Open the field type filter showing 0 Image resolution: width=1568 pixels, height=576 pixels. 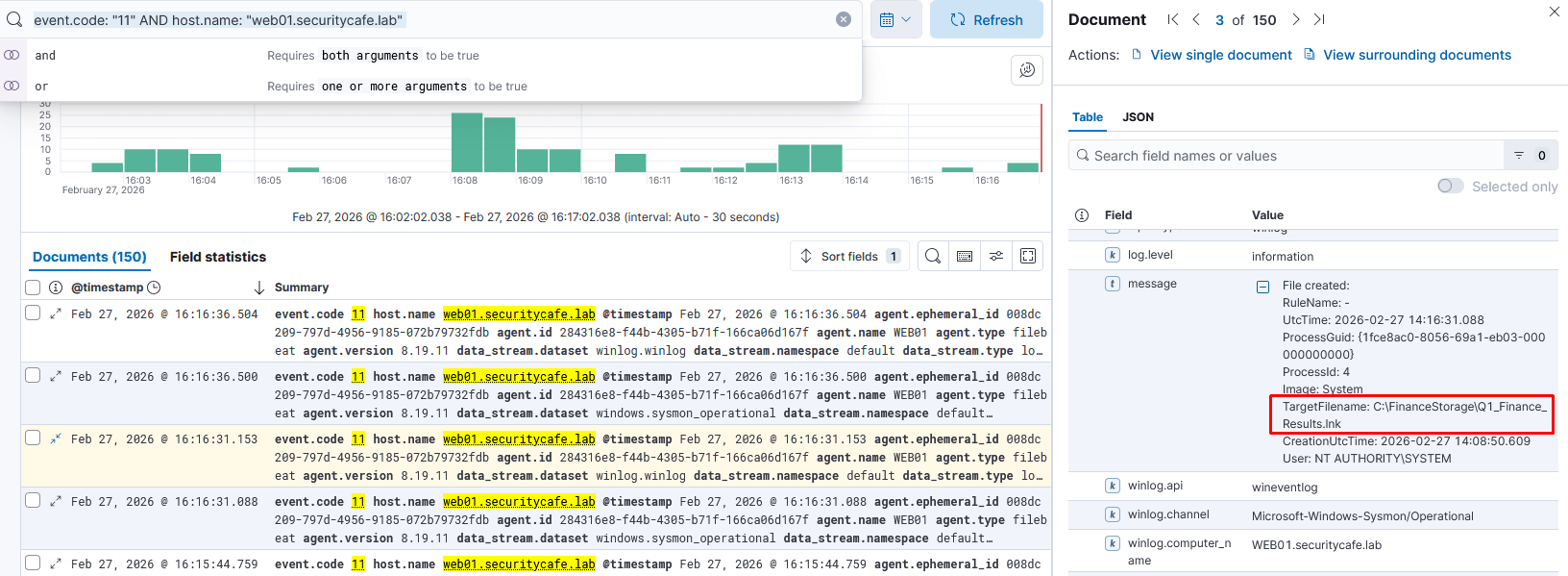tap(1531, 155)
